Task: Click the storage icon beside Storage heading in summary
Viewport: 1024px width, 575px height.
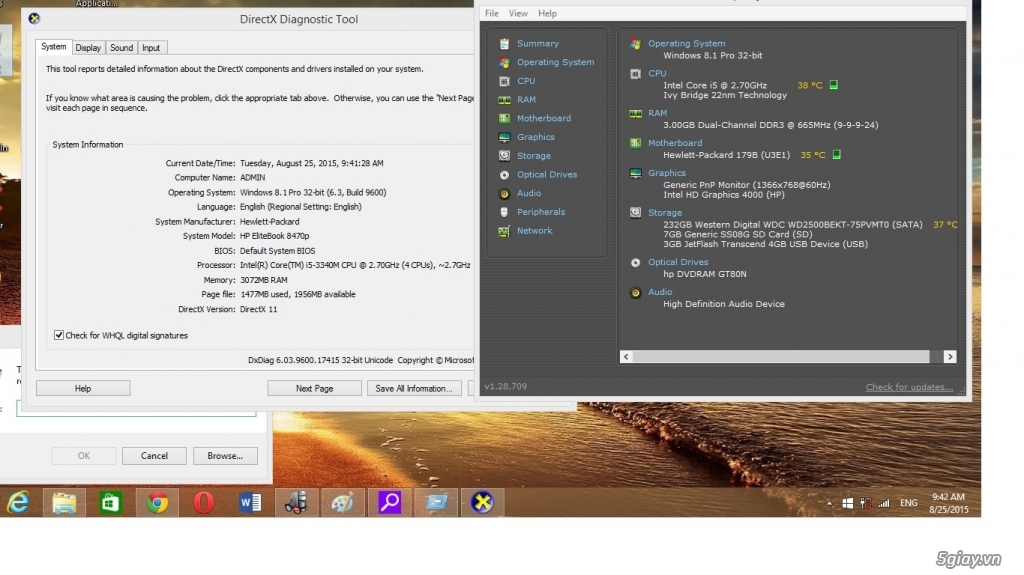Action: click(635, 212)
